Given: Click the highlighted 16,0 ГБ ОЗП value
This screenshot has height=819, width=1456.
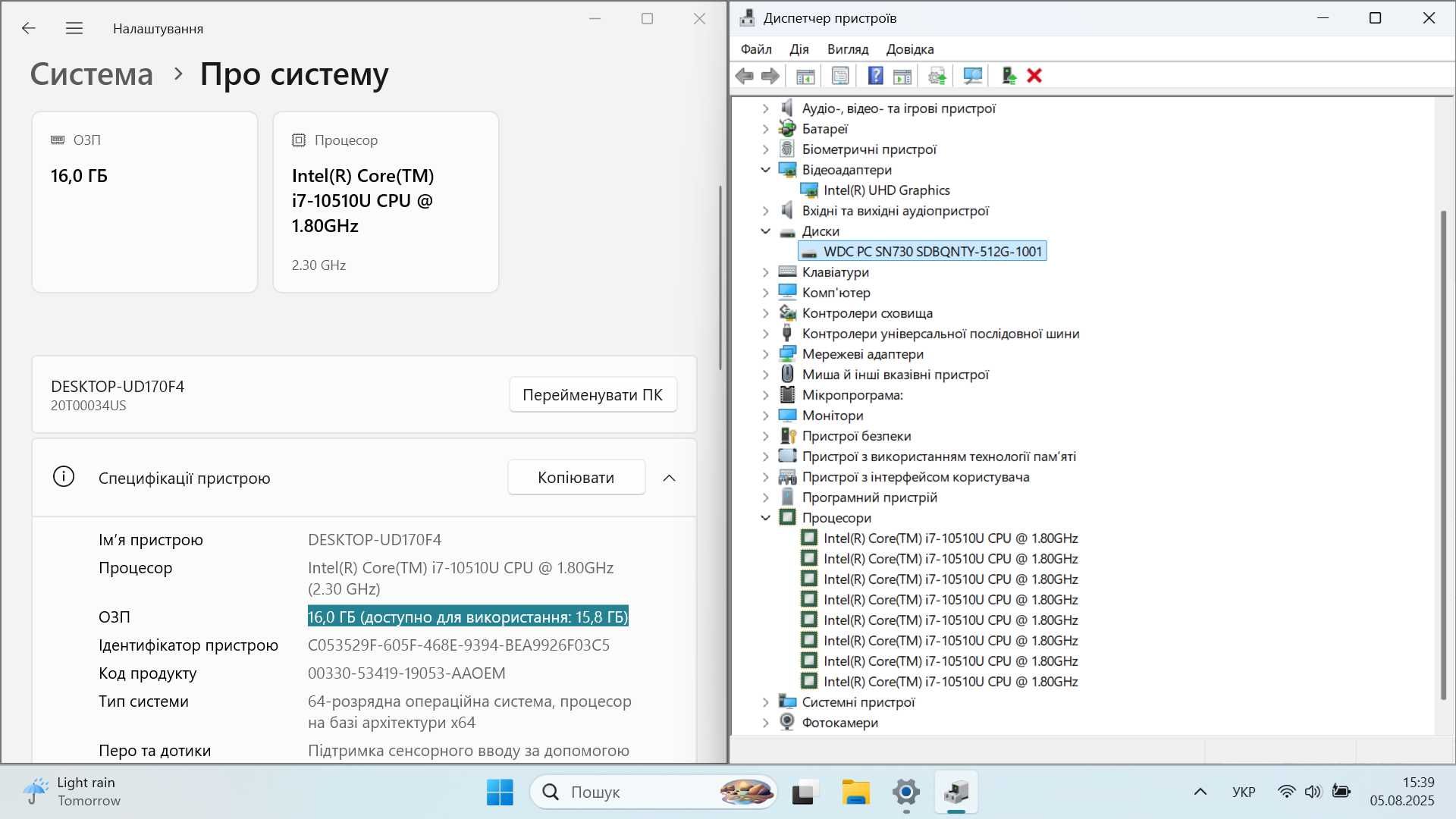Looking at the screenshot, I should [x=468, y=617].
